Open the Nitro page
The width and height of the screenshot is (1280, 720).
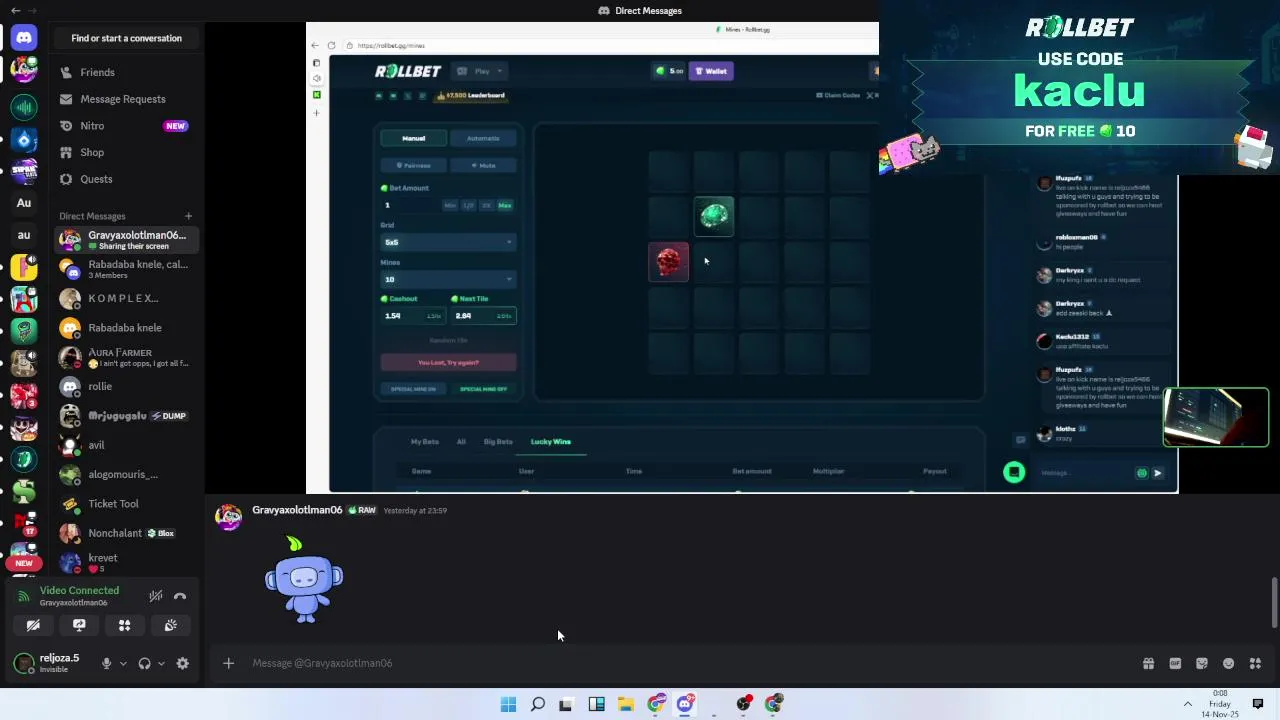[x=126, y=126]
